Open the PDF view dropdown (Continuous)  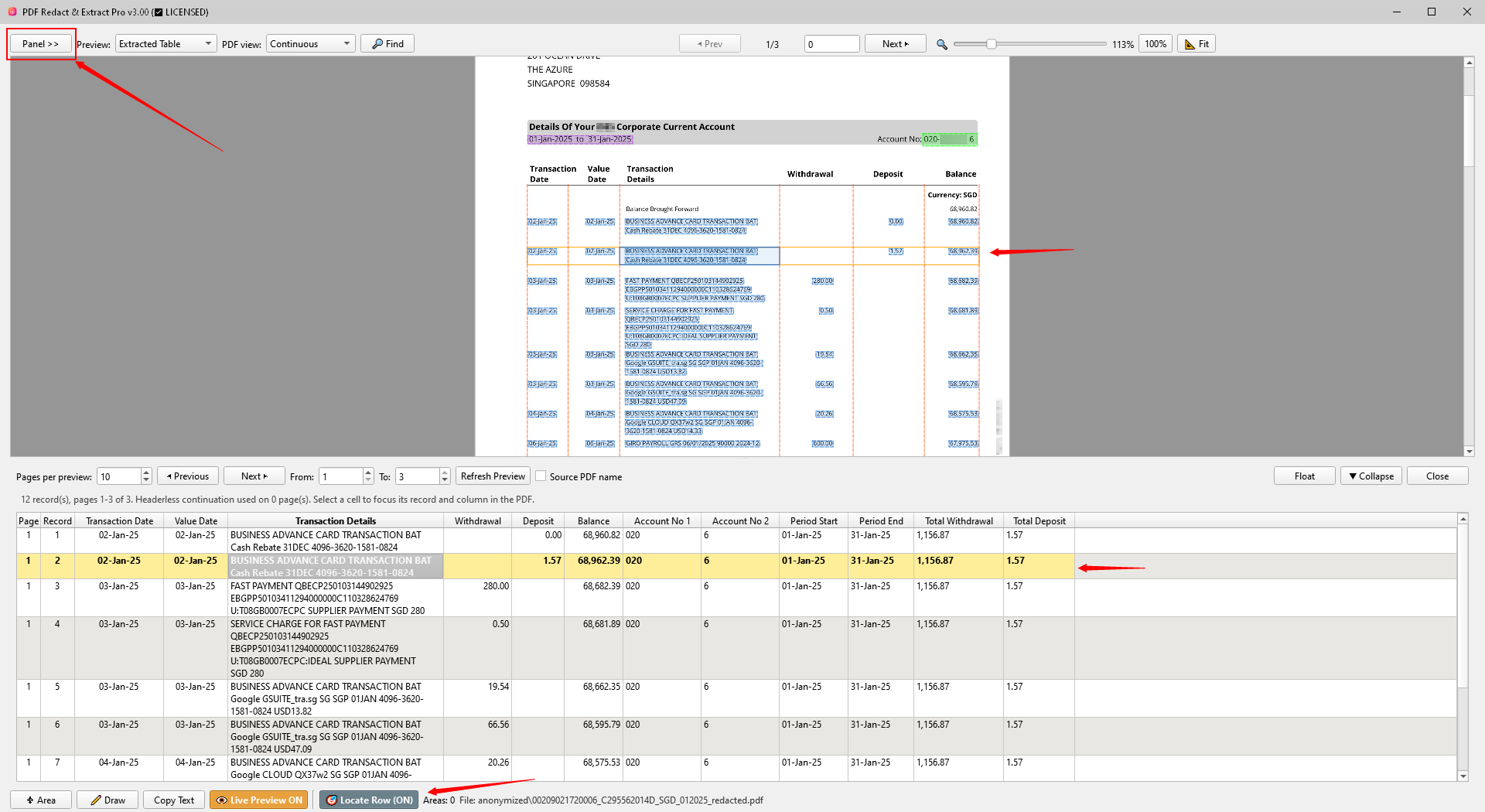(x=311, y=44)
